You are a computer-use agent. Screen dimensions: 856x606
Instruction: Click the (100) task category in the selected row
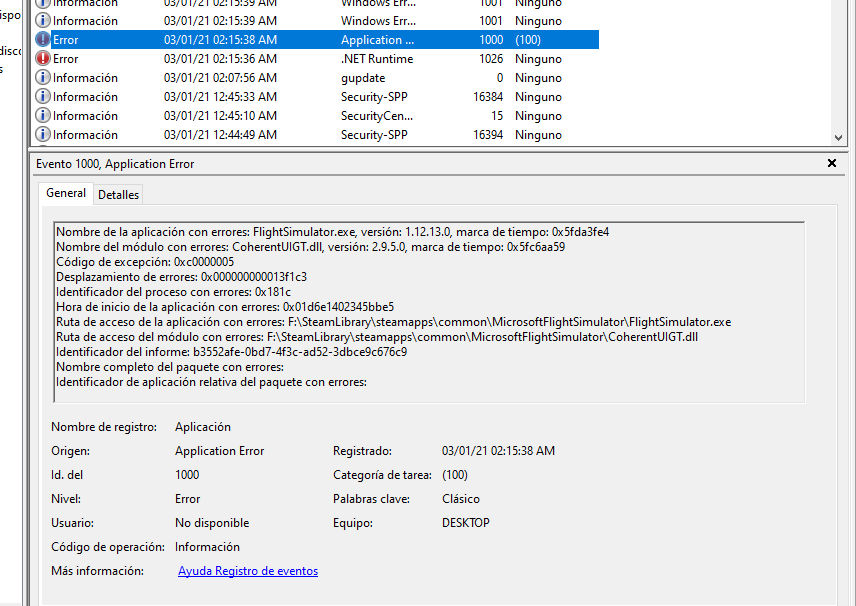(x=528, y=40)
